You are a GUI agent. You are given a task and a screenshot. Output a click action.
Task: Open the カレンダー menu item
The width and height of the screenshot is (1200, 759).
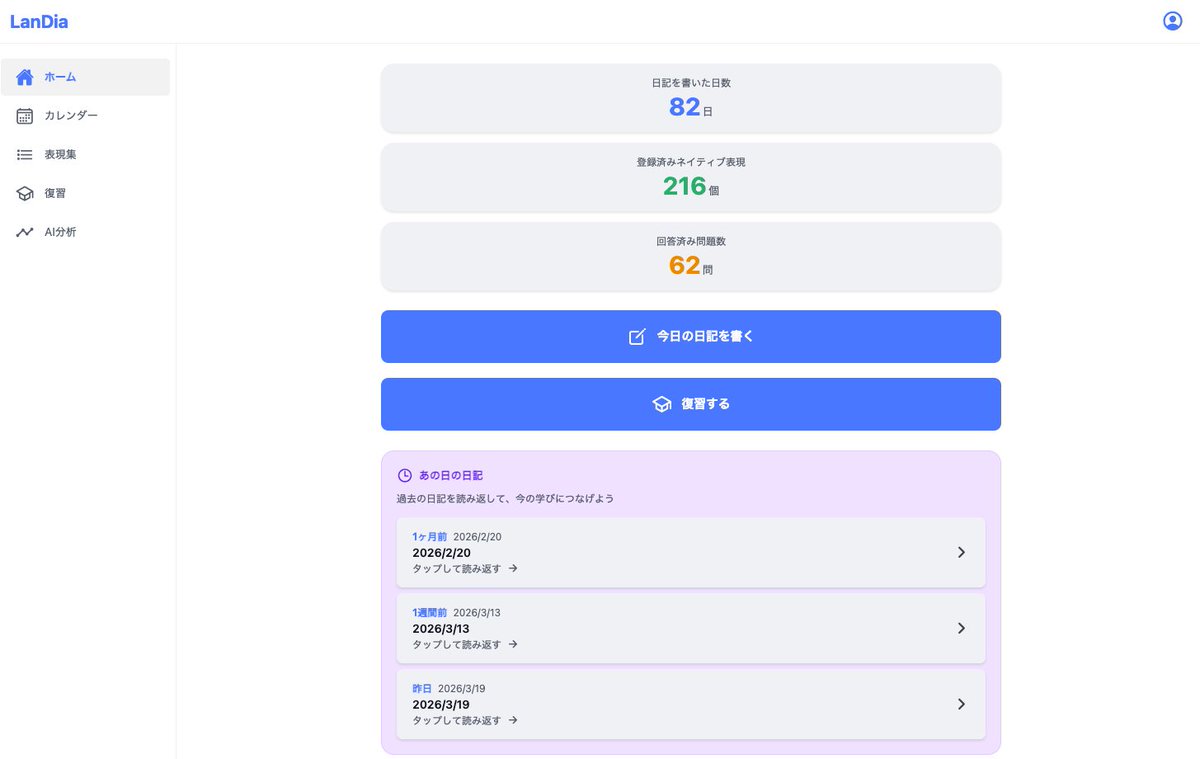click(x=85, y=116)
